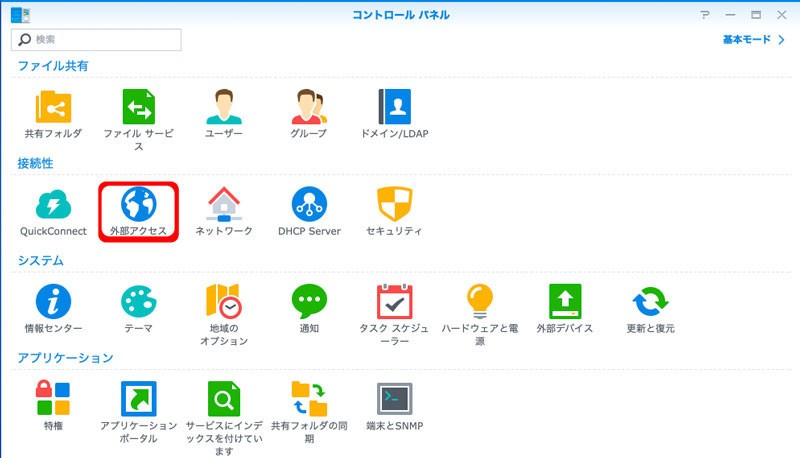Image resolution: width=800 pixels, height=458 pixels.
Task: Open ネットワーク network settings
Action: 223,204
